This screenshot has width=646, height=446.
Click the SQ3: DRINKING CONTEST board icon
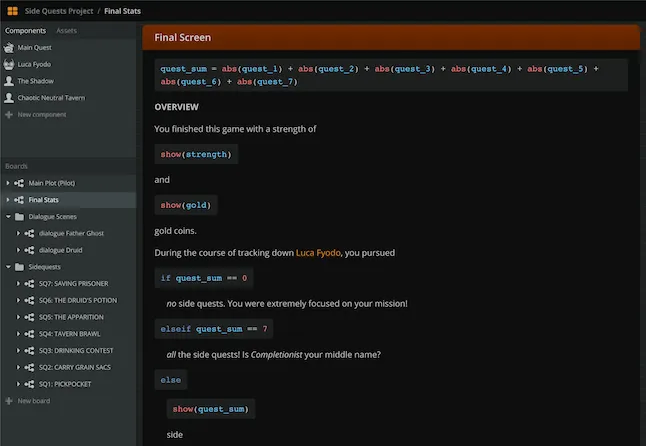(29, 351)
